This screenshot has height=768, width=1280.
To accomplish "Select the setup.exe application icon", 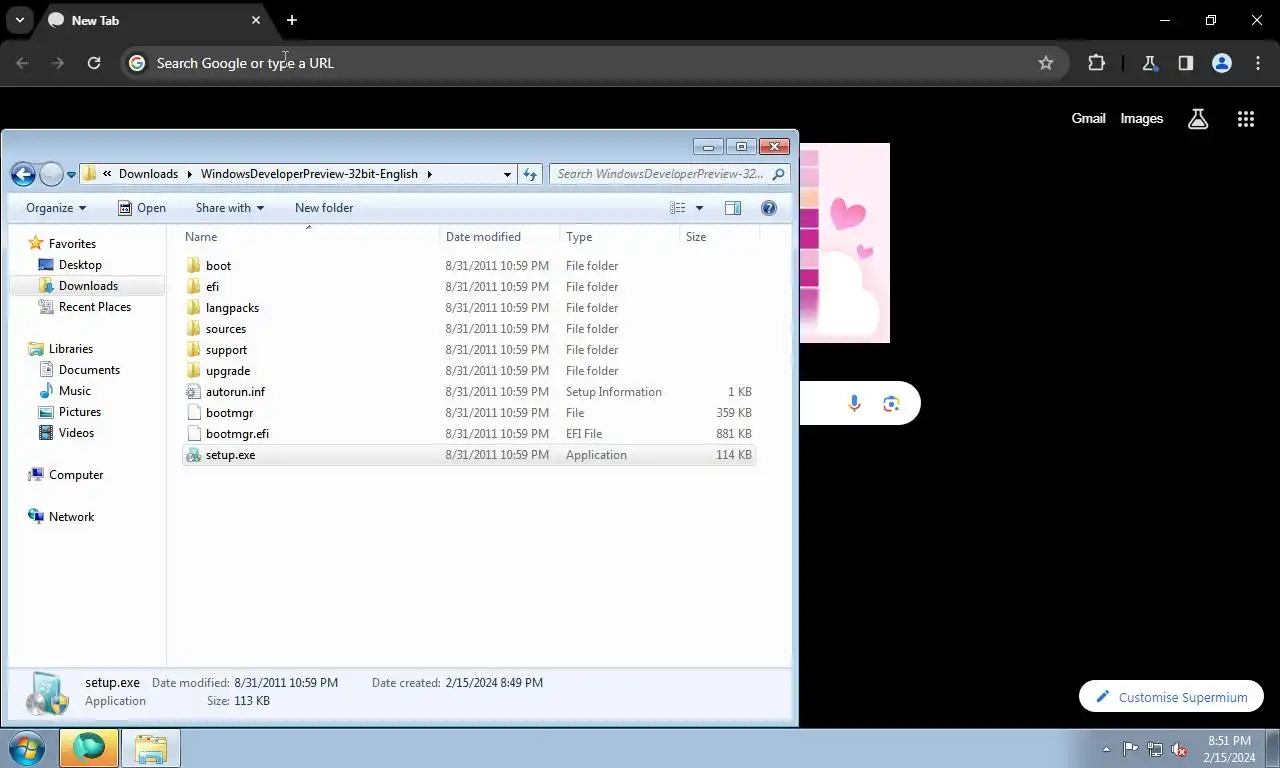I will (x=193, y=455).
